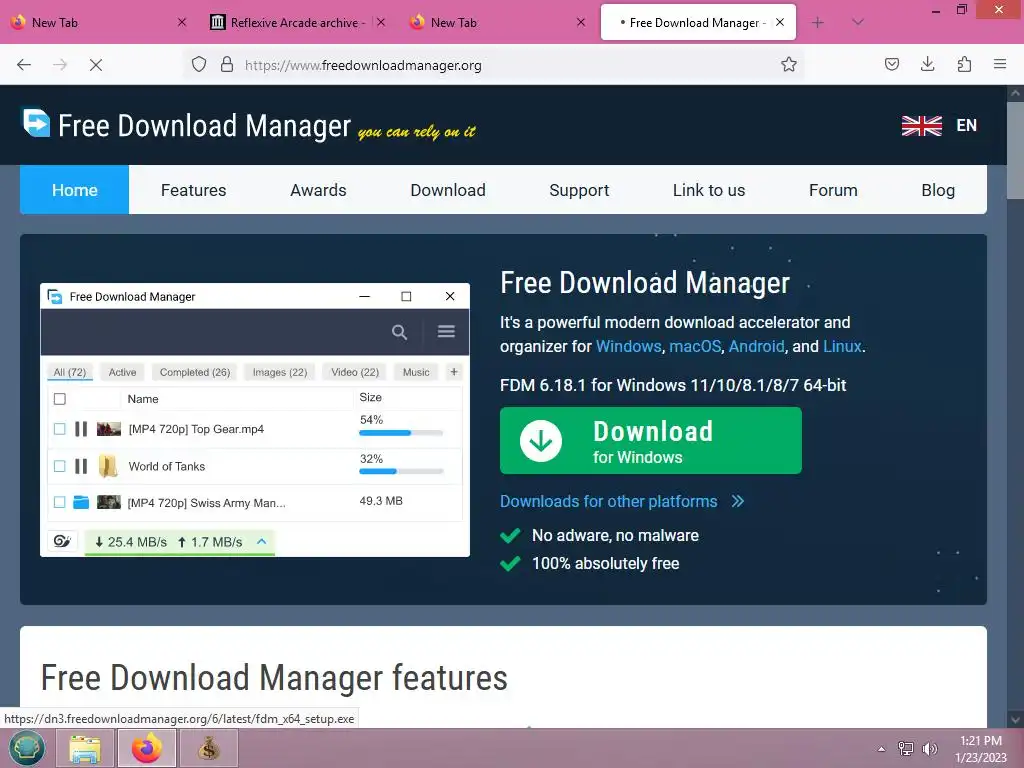Select the Images (22) filter
The width and height of the screenshot is (1024, 768).
coord(280,372)
